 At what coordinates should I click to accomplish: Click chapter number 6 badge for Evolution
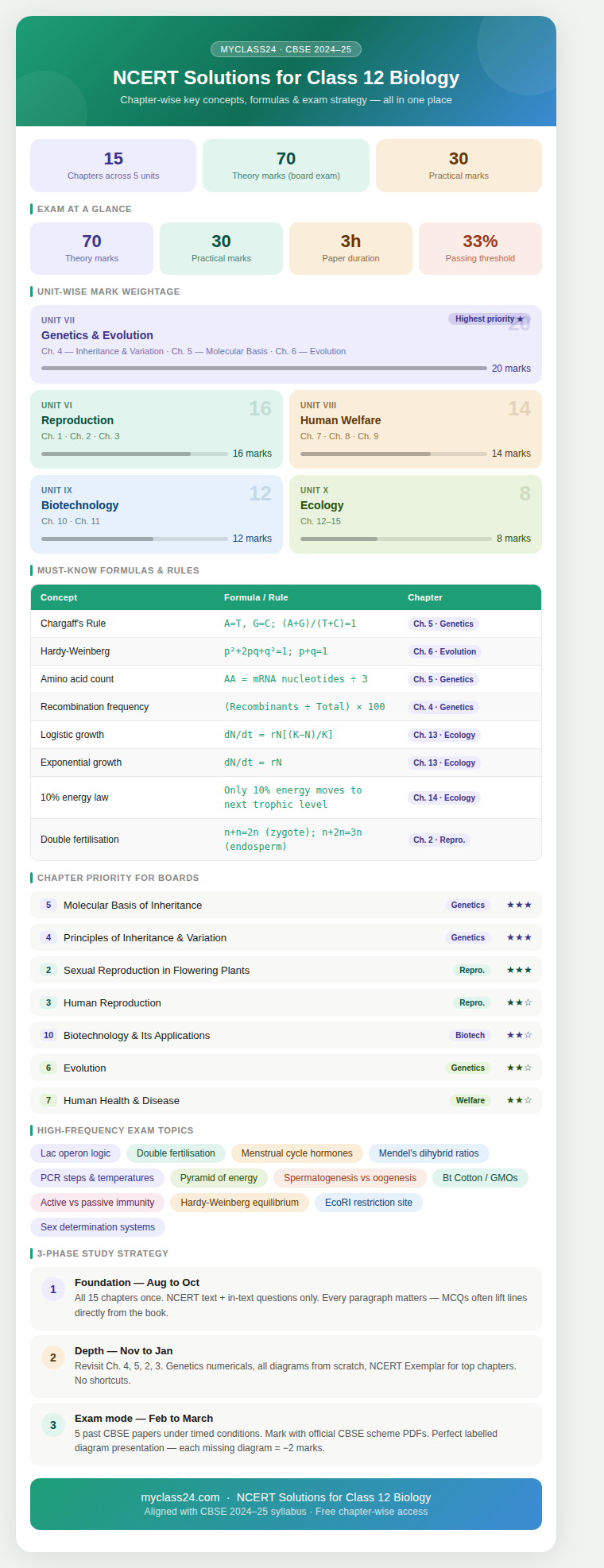[48, 1068]
